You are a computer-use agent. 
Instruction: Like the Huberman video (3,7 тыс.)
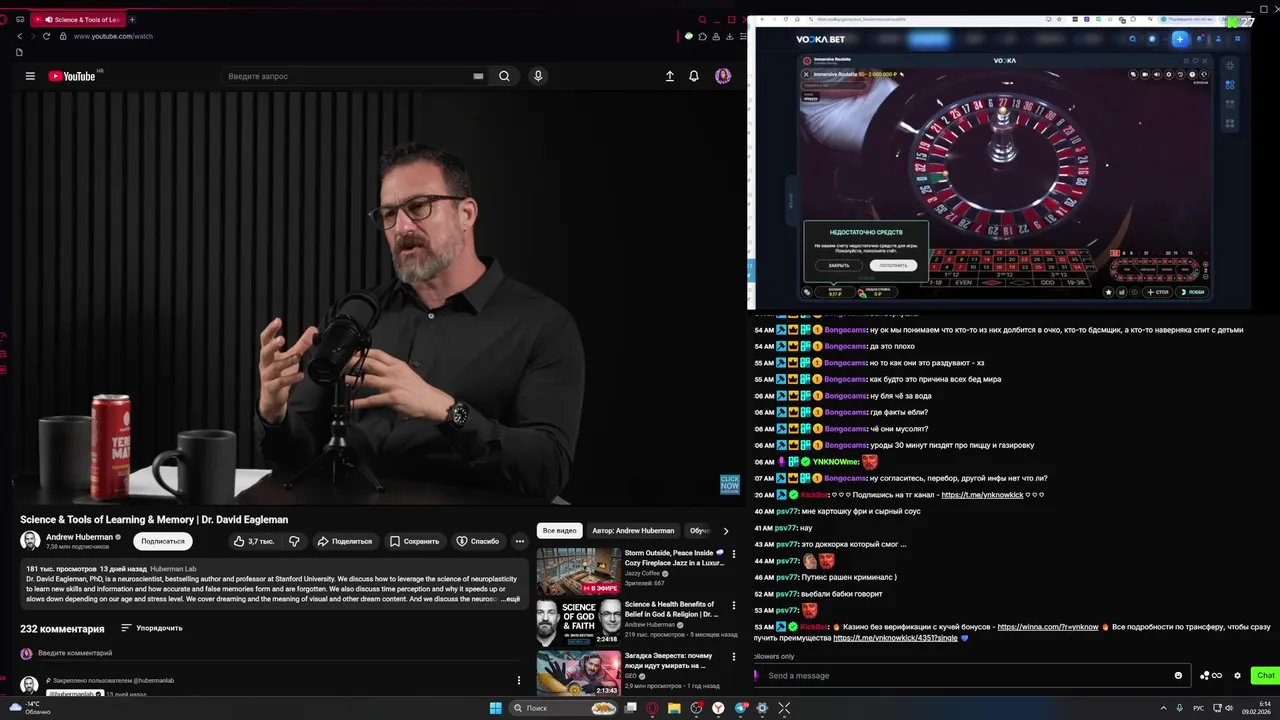click(x=253, y=541)
